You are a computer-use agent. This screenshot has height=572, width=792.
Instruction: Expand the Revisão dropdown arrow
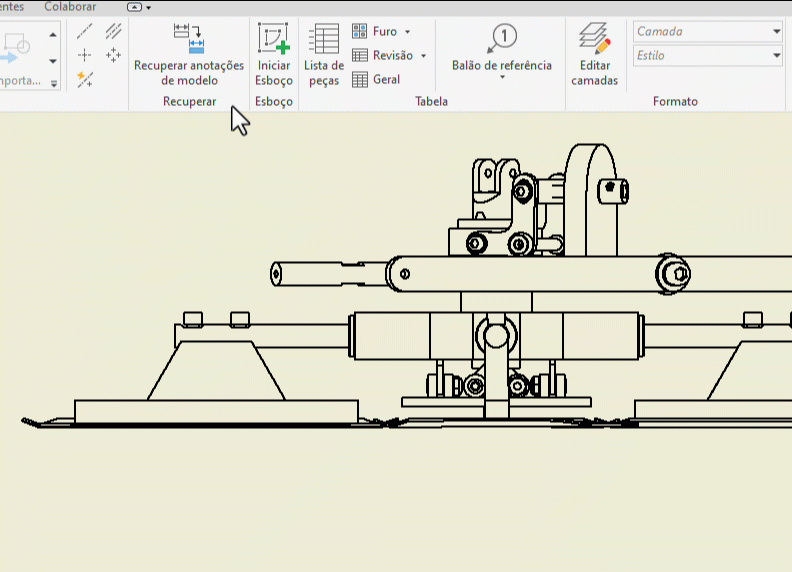point(423,56)
